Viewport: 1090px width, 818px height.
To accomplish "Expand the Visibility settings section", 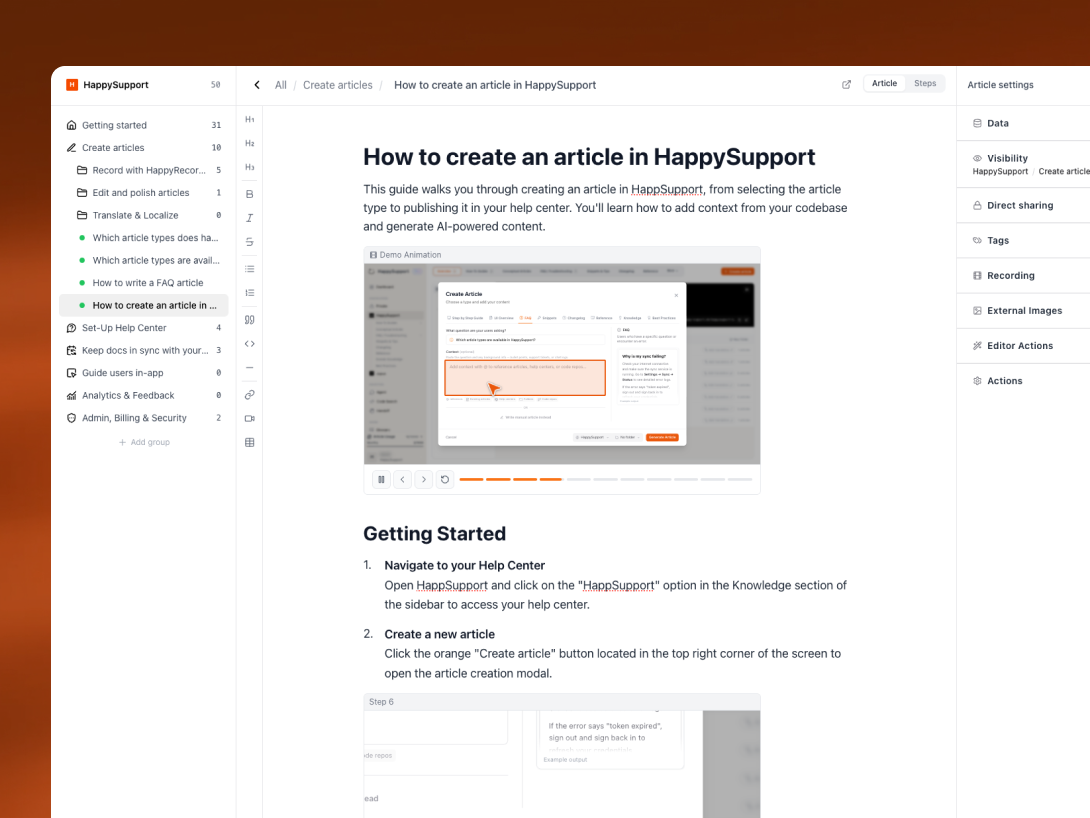I will click(1023, 164).
